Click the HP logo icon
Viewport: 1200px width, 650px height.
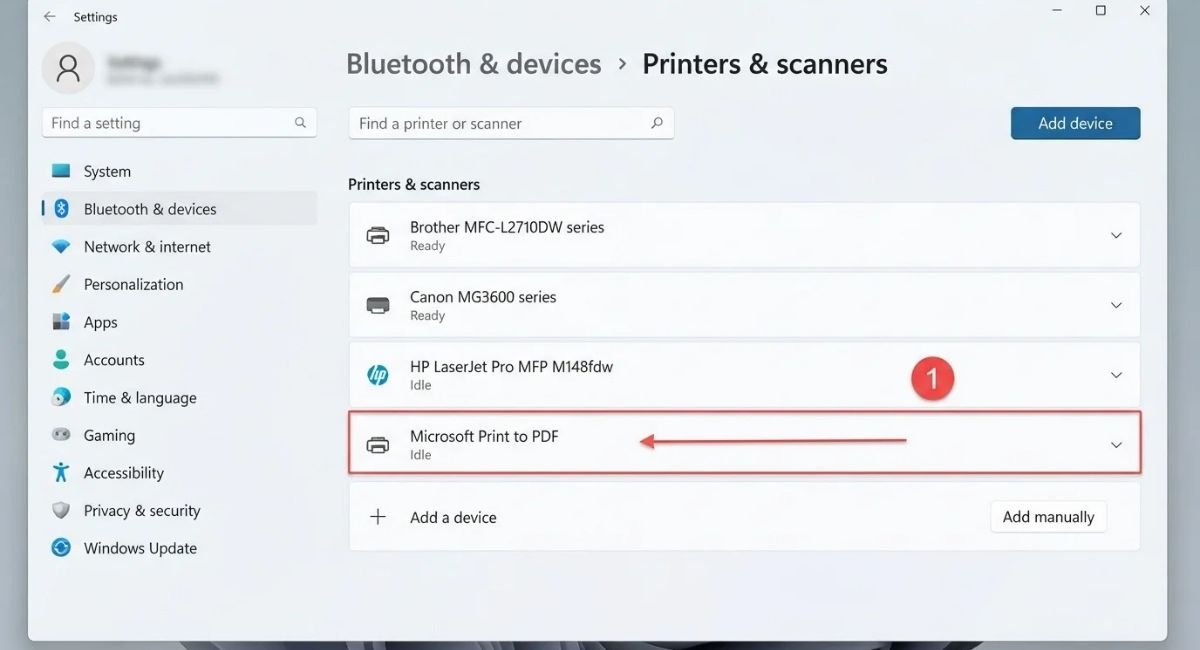378,375
